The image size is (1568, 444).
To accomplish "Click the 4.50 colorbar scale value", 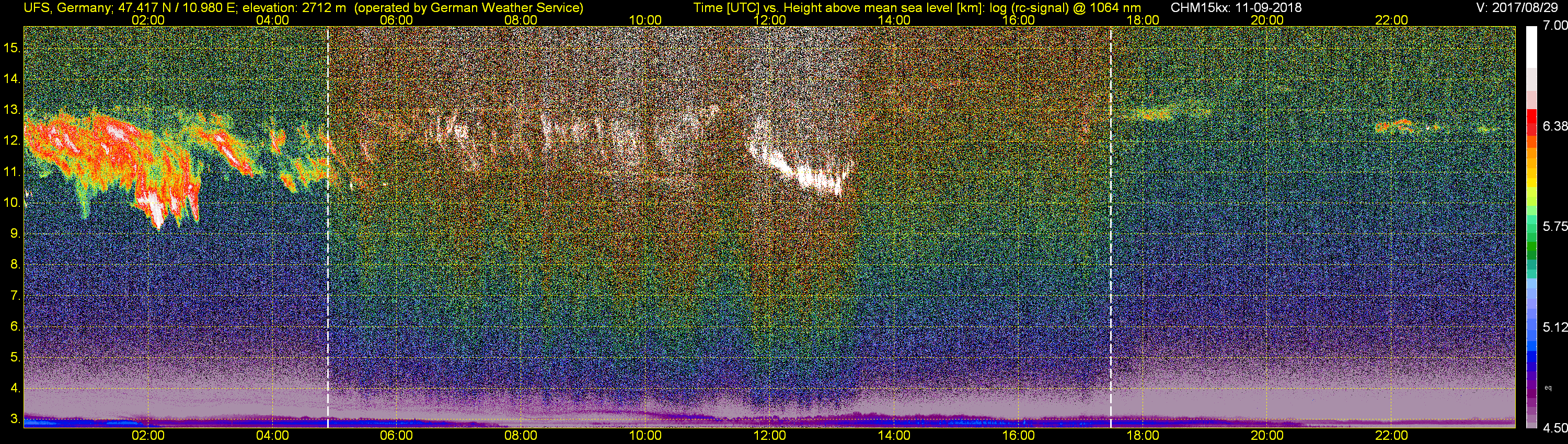I will (1554, 428).
